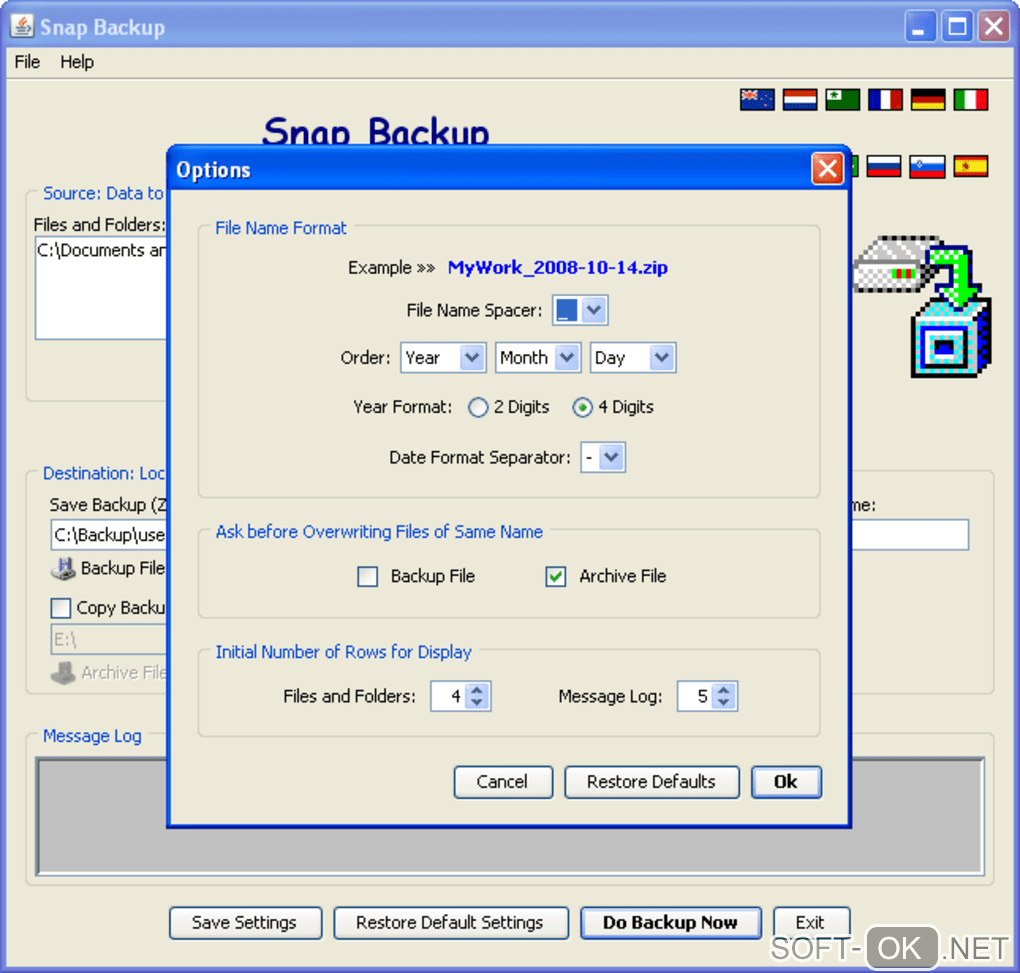
Task: Click the Files and Folders rows number field
Action: tap(448, 697)
